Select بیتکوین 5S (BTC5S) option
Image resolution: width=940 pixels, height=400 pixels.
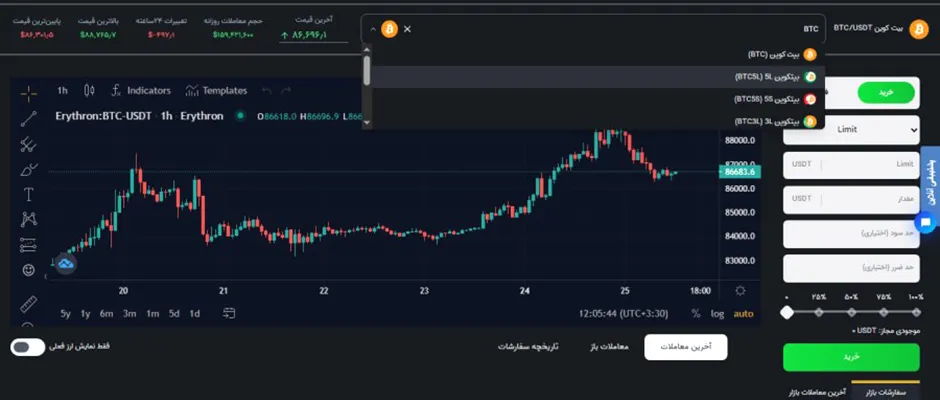pyautogui.click(x=599, y=99)
